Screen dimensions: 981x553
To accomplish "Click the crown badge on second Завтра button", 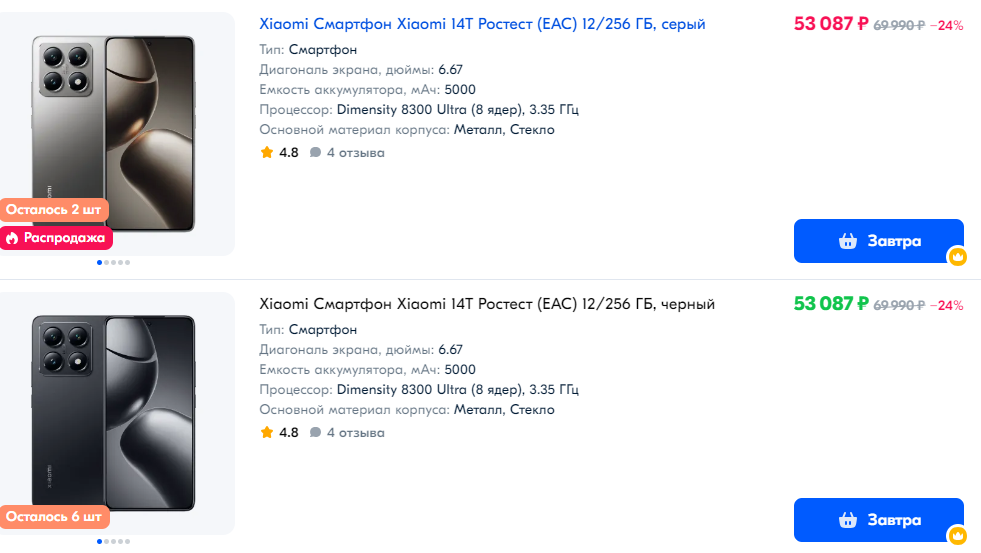I will click(x=957, y=535).
